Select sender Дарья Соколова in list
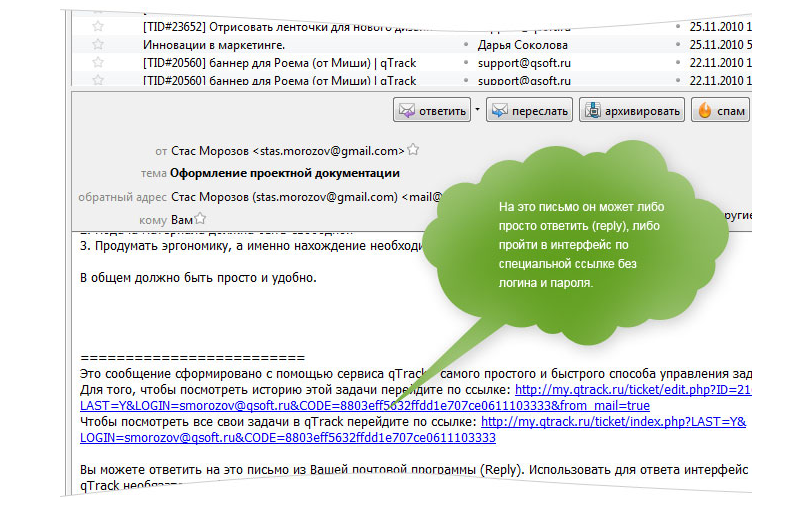 [522, 45]
